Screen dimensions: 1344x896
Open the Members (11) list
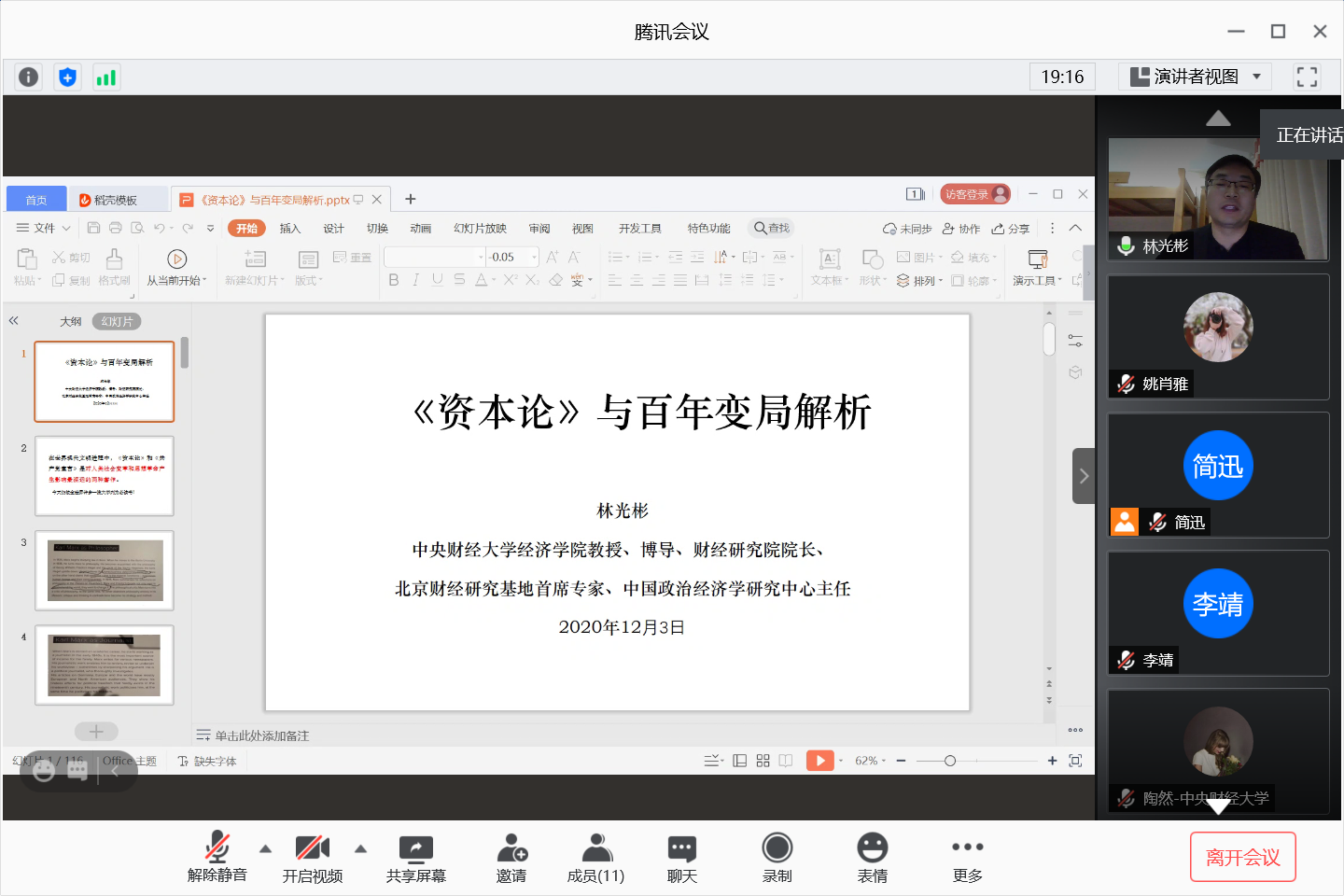[x=595, y=858]
